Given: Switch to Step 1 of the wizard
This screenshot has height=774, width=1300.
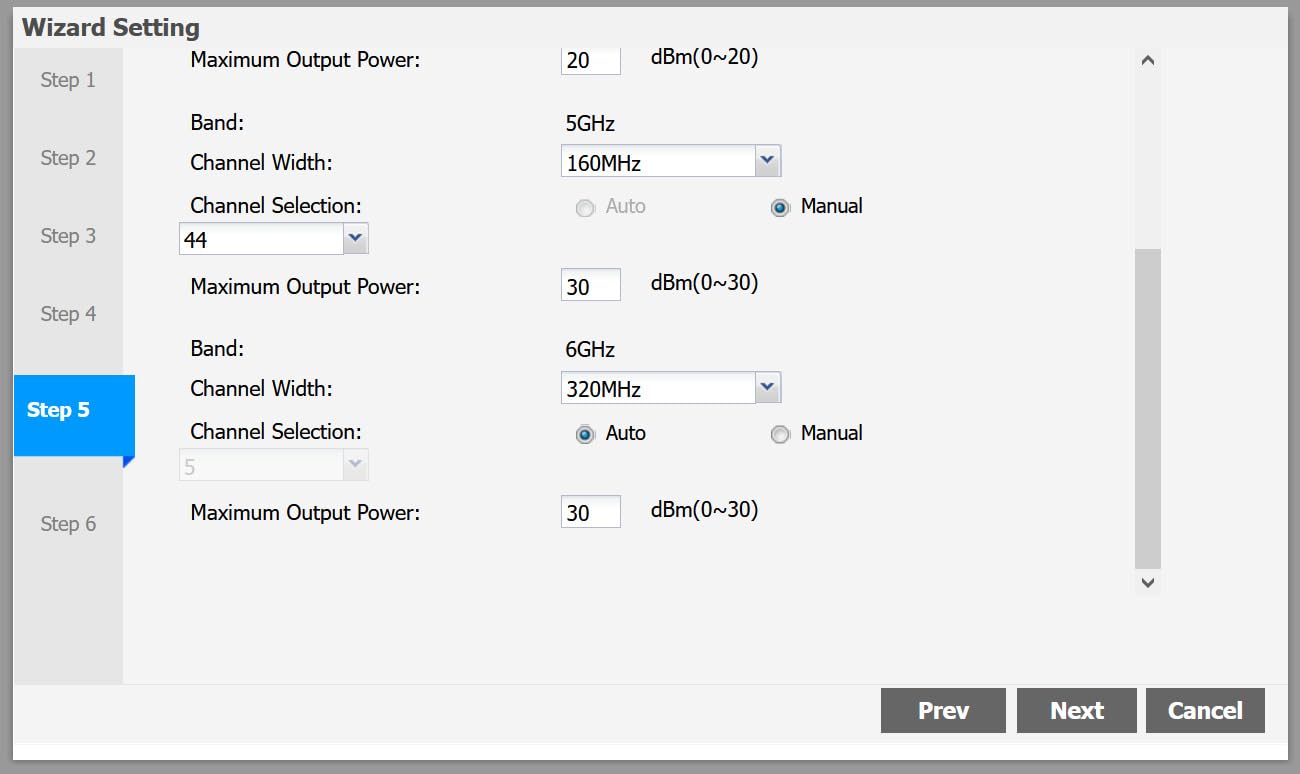Looking at the screenshot, I should [x=68, y=80].
